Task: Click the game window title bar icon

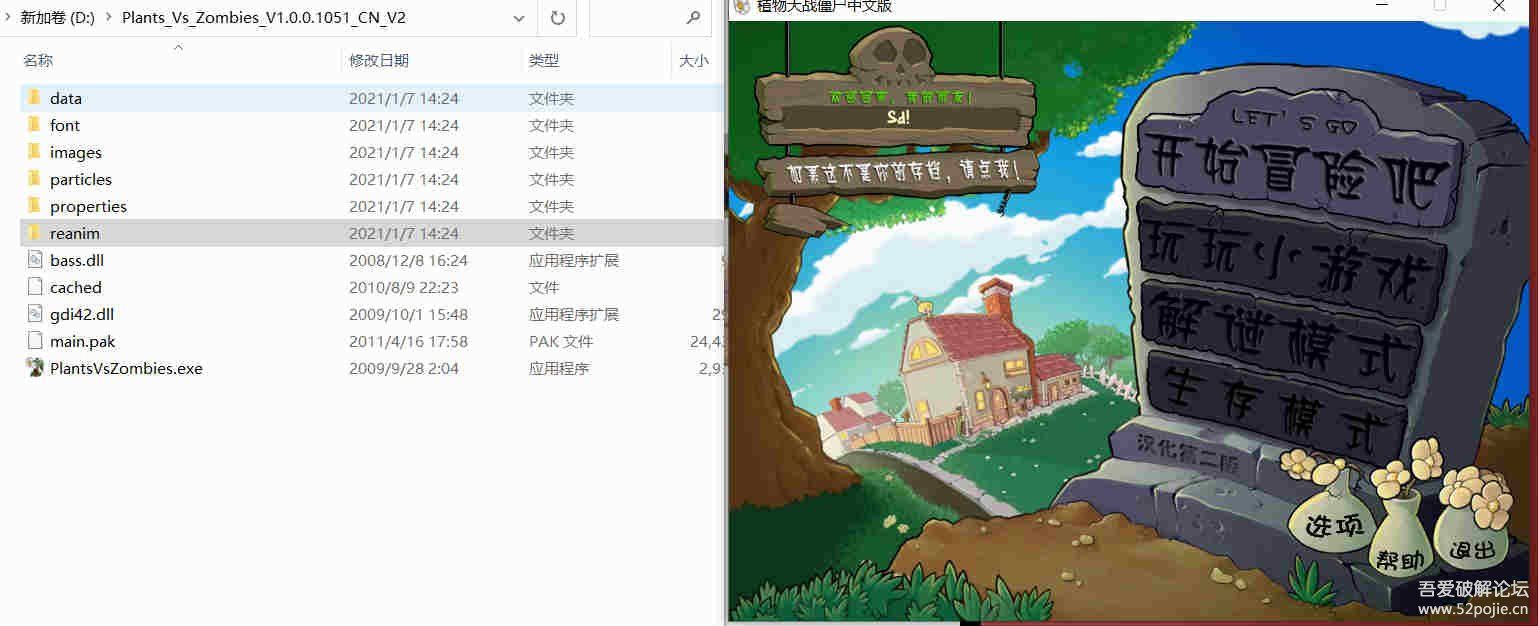Action: pos(741,7)
